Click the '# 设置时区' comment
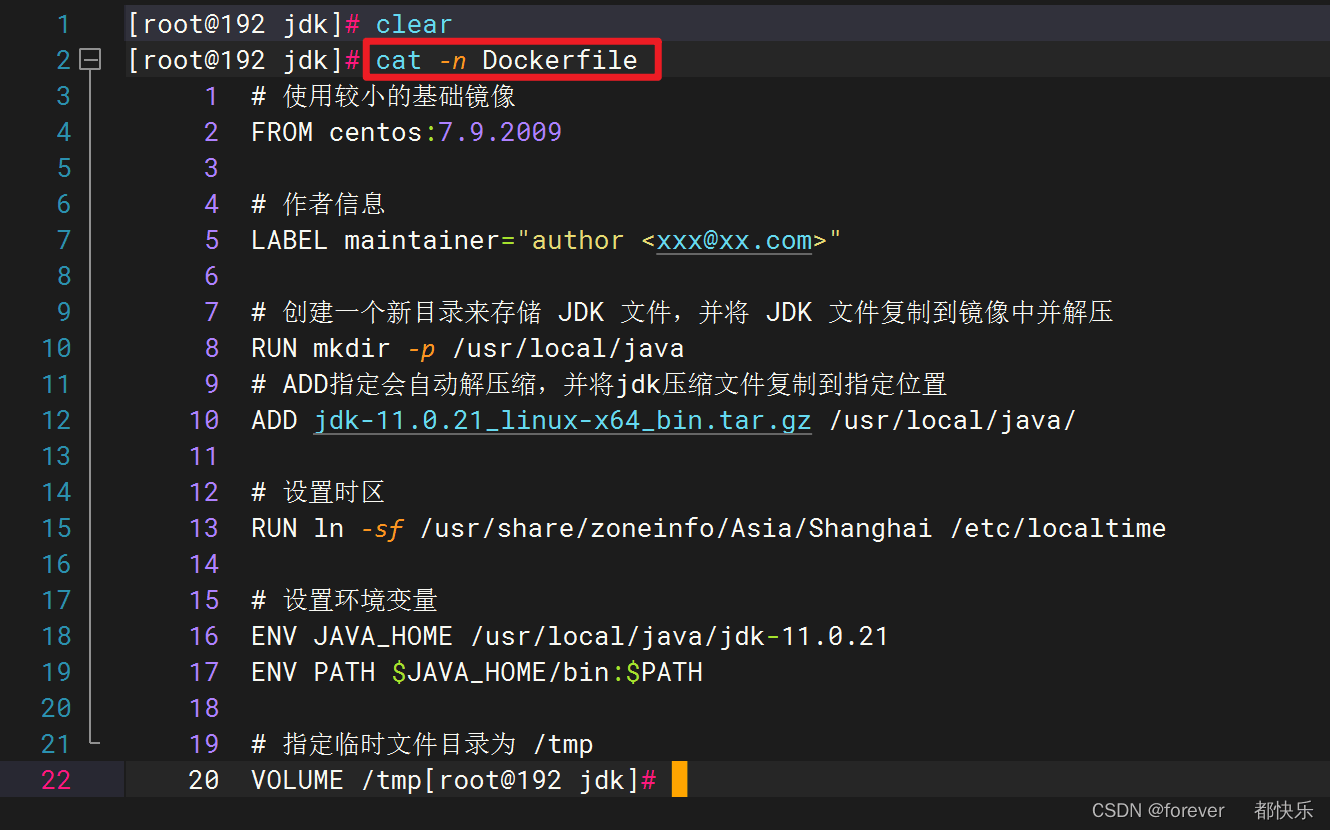The width and height of the screenshot is (1330, 830). tap(318, 492)
